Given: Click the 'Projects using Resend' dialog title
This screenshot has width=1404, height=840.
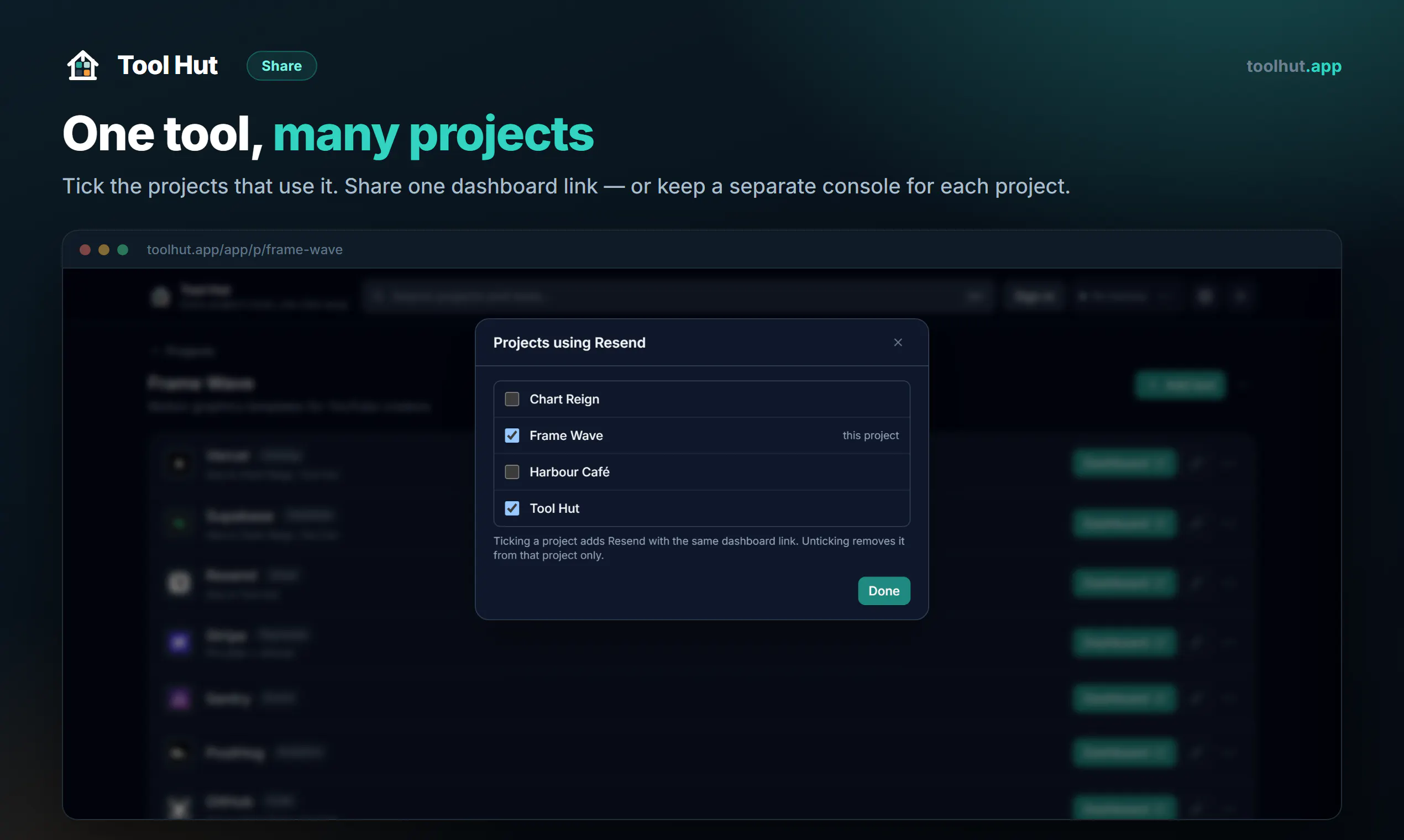Looking at the screenshot, I should click(x=569, y=343).
